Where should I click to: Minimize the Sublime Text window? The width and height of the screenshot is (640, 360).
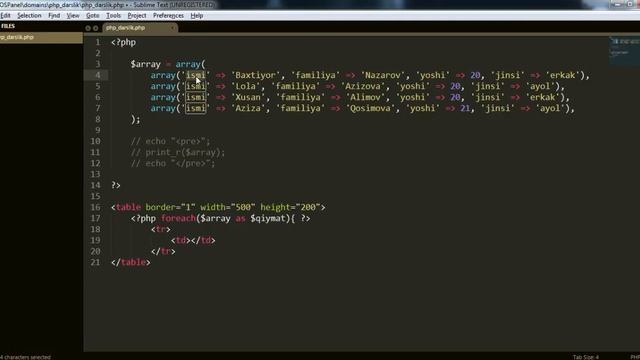tap(616, 4)
